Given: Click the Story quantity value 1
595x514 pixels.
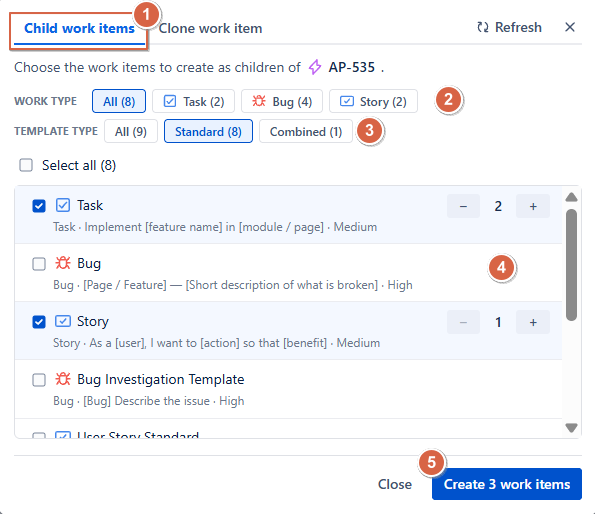Looking at the screenshot, I should pyautogui.click(x=498, y=322).
